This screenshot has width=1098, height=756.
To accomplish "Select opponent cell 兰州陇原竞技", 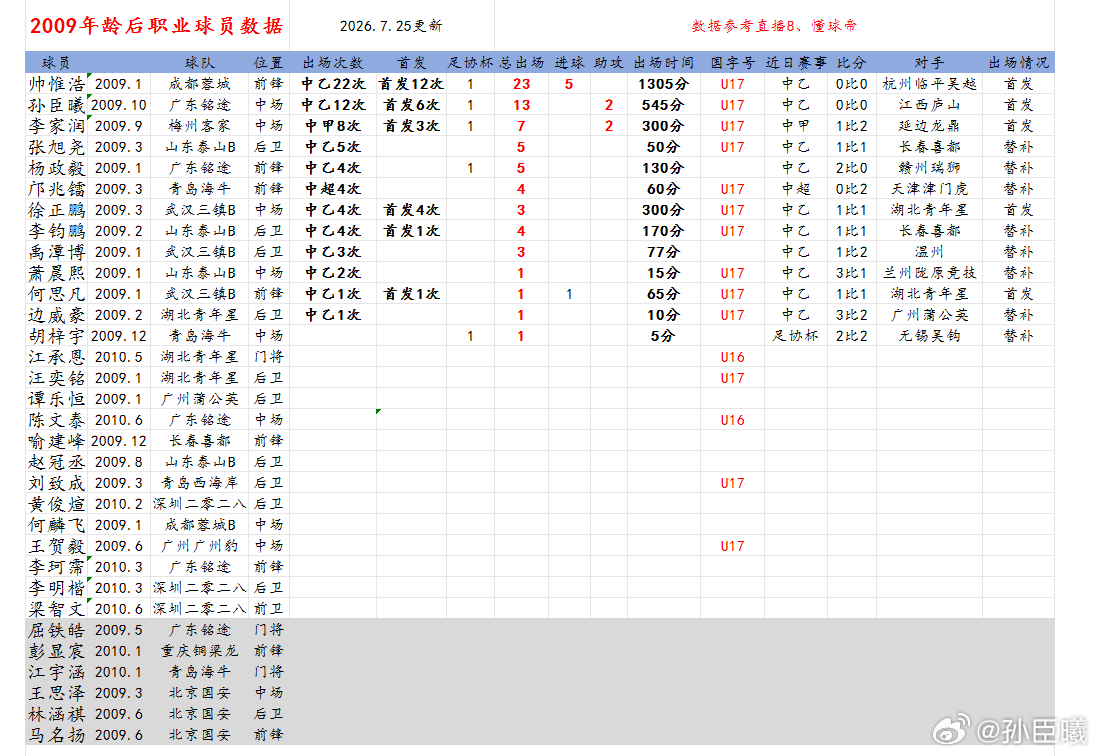I will tap(929, 273).
